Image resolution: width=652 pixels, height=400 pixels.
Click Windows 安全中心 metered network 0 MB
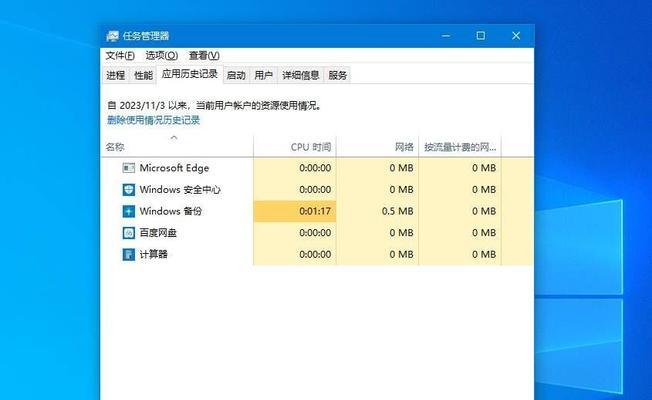460,190
